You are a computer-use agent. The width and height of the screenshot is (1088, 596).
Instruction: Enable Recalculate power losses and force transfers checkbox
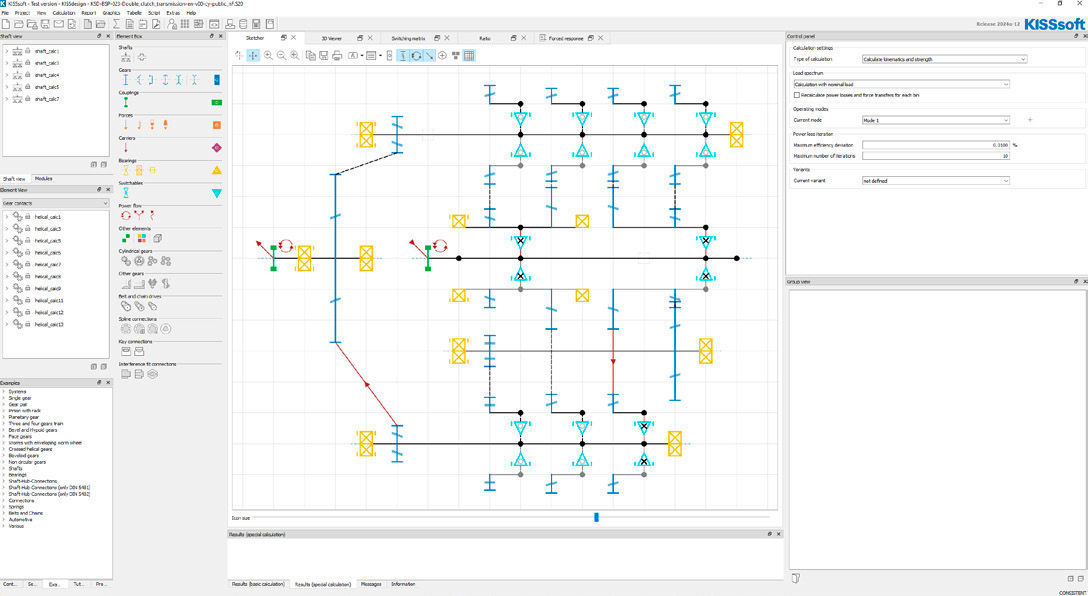coord(797,94)
